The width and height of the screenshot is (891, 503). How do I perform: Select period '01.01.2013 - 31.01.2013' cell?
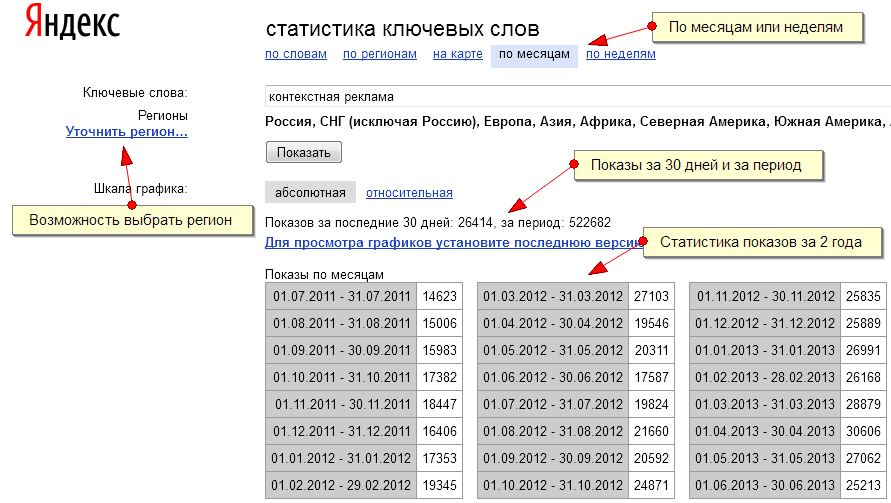tap(765, 350)
